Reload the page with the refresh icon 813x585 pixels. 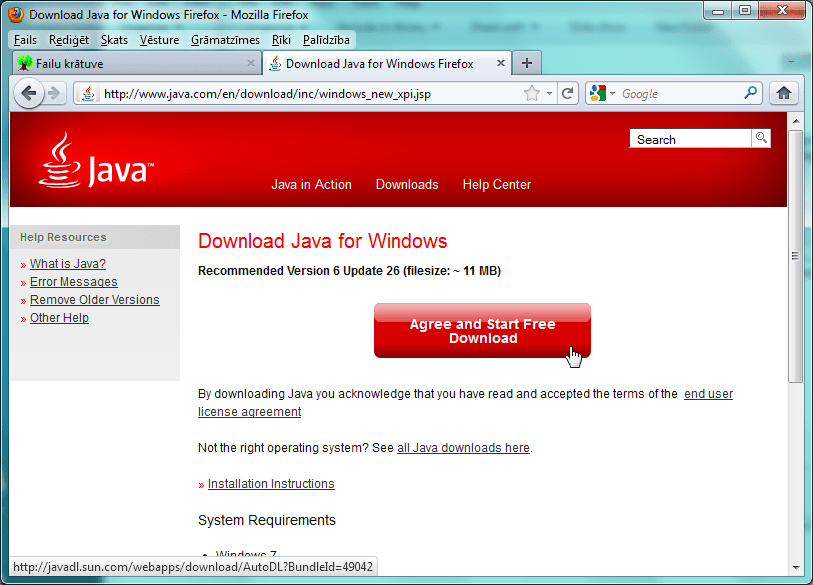coord(568,94)
